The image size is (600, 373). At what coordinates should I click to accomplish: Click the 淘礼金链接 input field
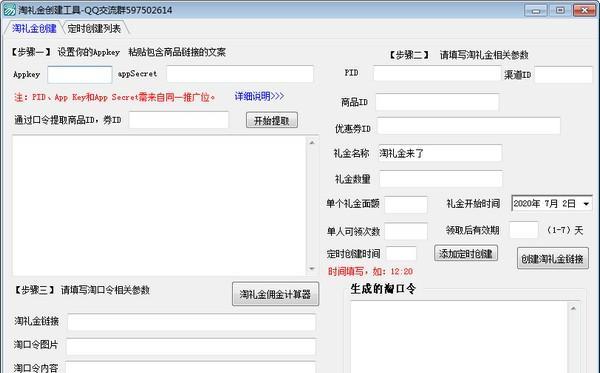tap(192, 322)
